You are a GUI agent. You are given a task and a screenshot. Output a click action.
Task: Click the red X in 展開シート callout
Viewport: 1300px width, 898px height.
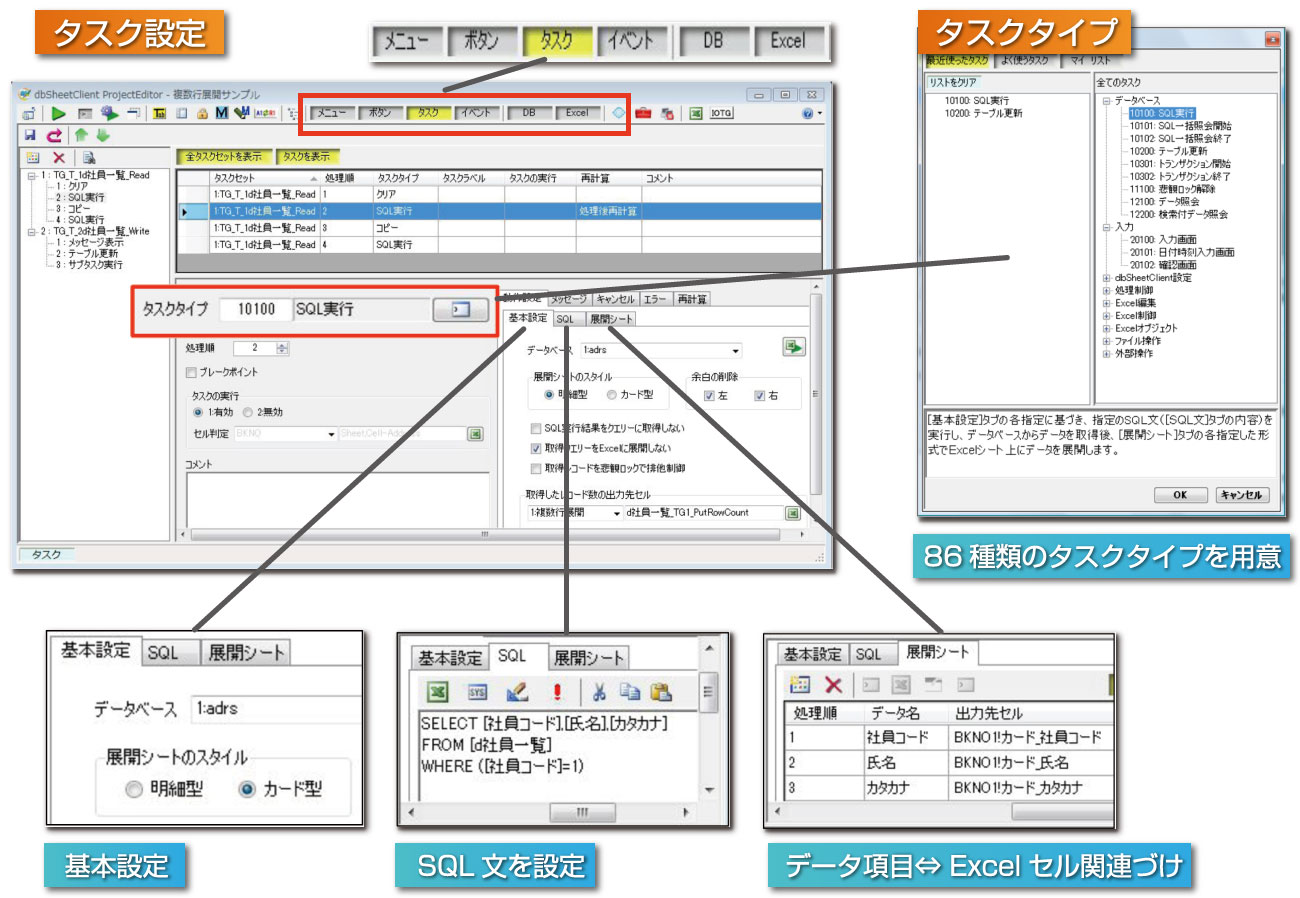pyautogui.click(x=832, y=685)
